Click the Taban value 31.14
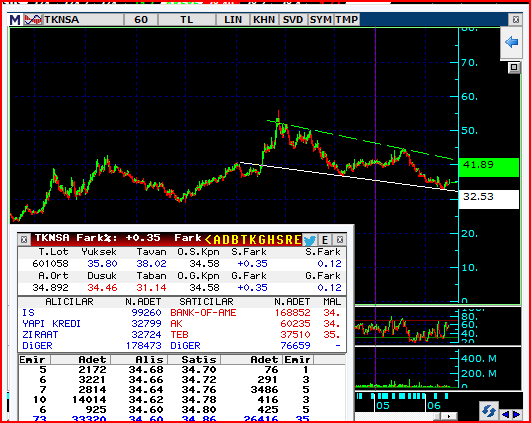This screenshot has height=423, width=531. click(x=151, y=288)
